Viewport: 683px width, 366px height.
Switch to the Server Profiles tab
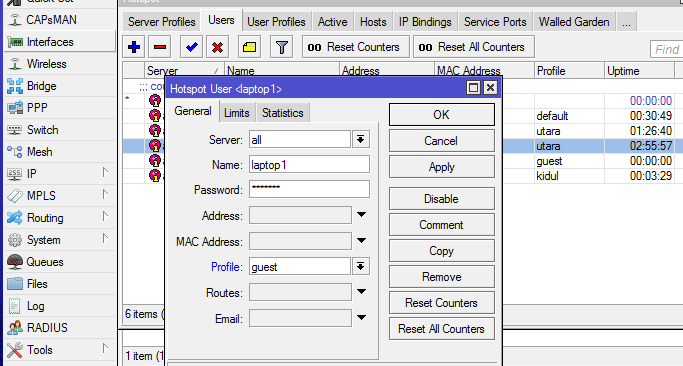click(x=162, y=22)
